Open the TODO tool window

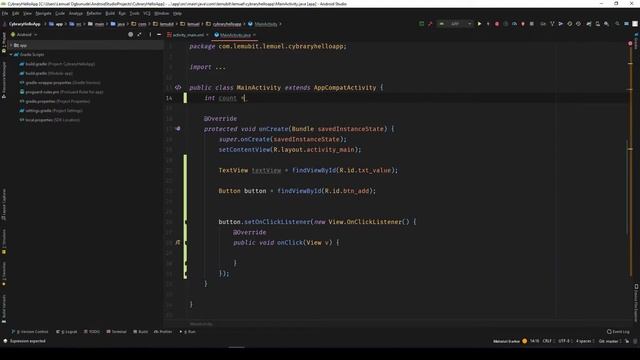[x=91, y=332]
